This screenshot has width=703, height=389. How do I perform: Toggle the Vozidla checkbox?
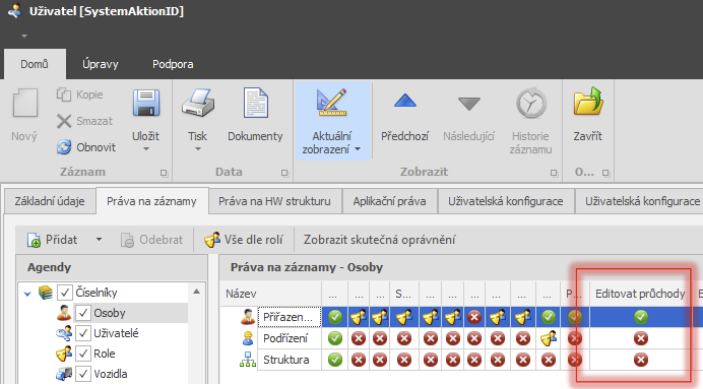pyautogui.click(x=83, y=374)
